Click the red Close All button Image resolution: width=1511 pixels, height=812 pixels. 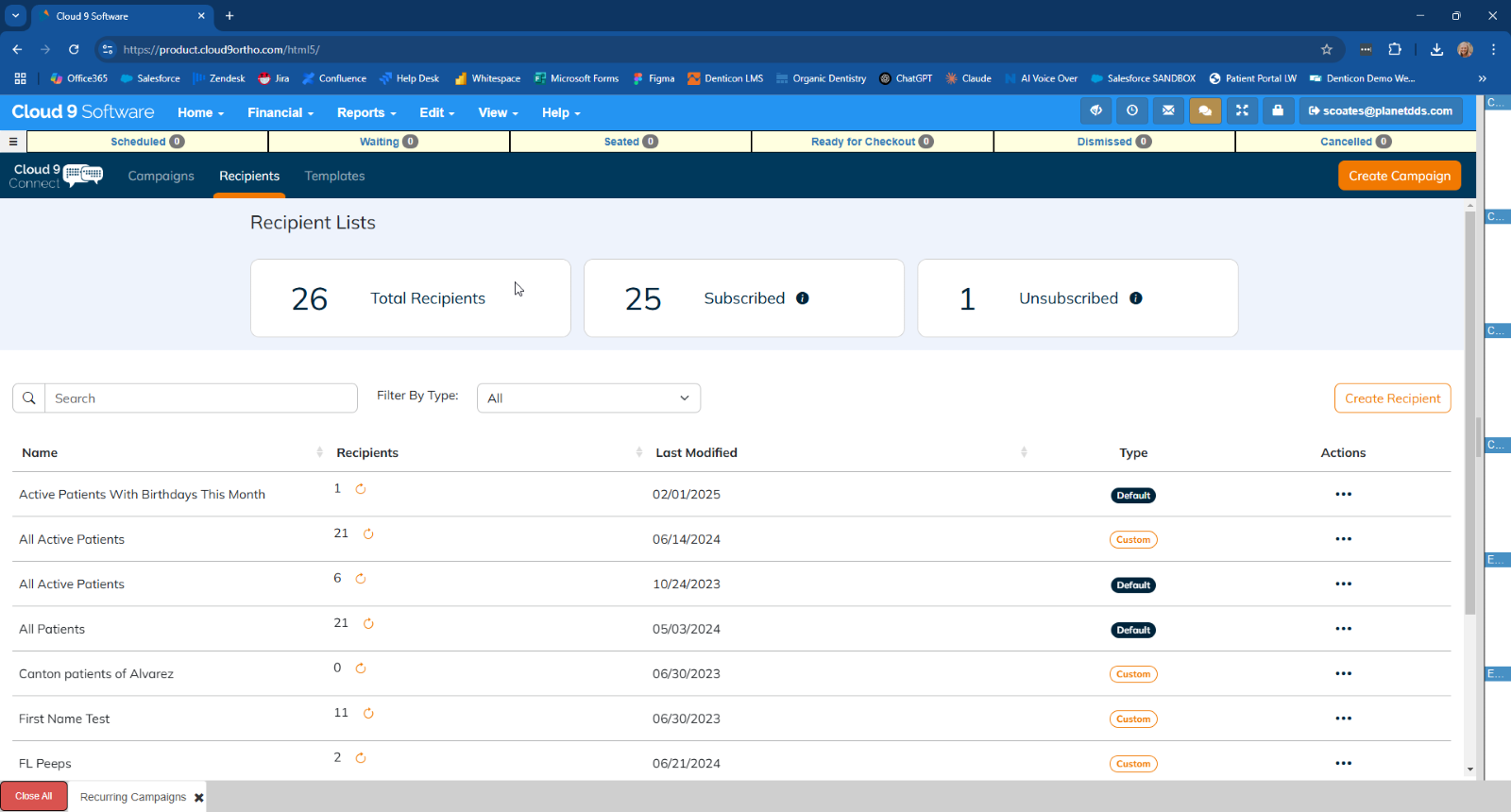coord(34,796)
